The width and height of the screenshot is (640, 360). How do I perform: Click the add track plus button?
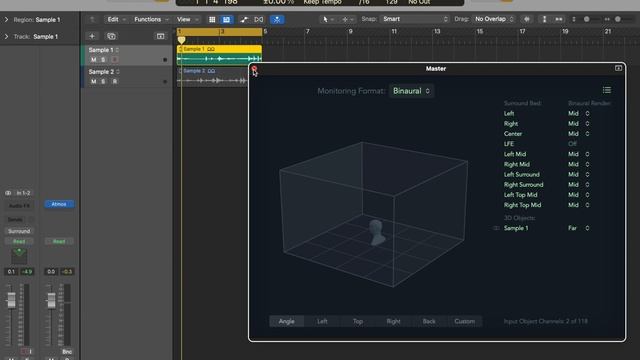pos(92,36)
